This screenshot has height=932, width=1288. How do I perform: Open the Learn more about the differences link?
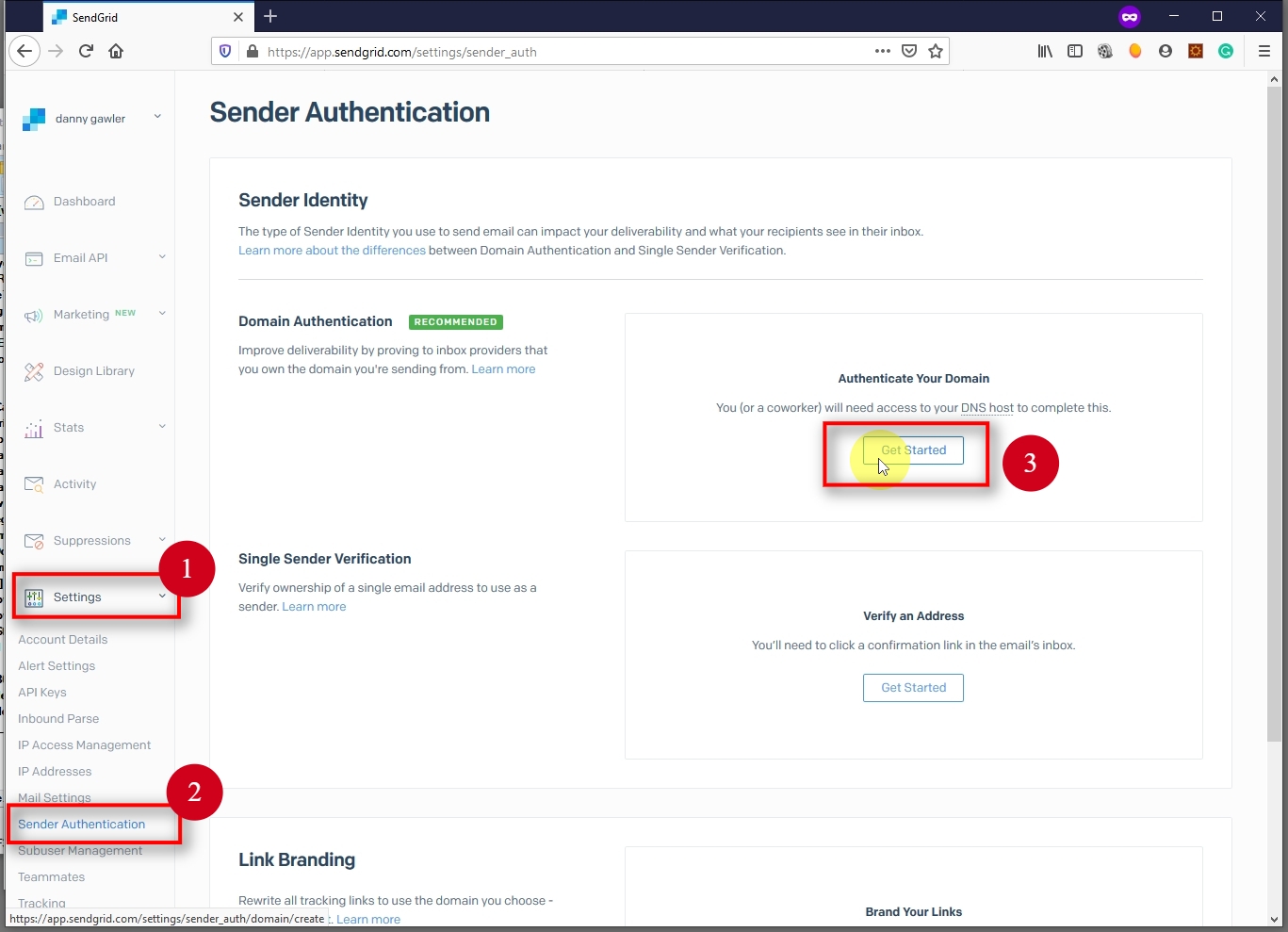click(332, 250)
